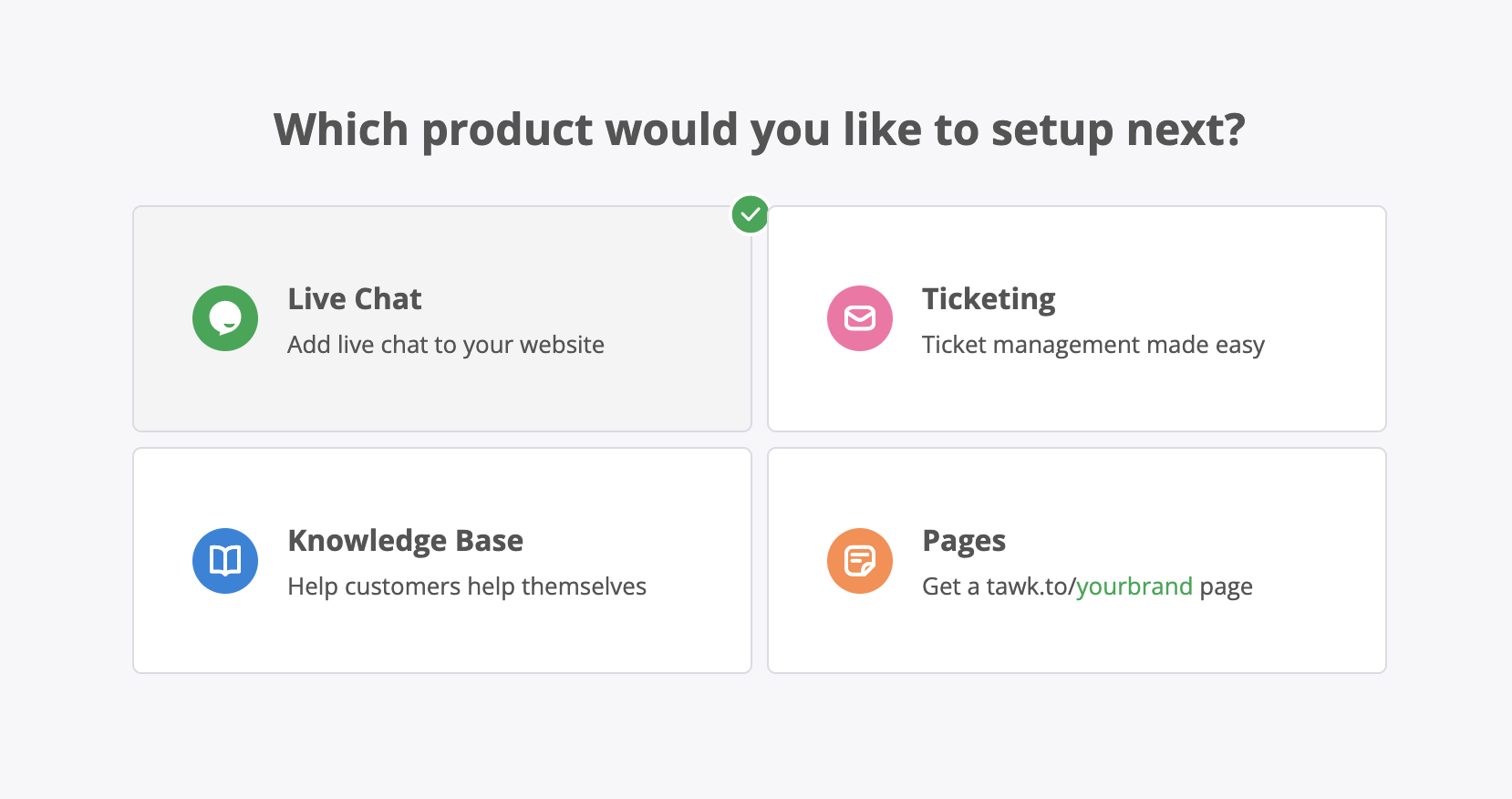Select the Ticketing product card

(1077, 318)
